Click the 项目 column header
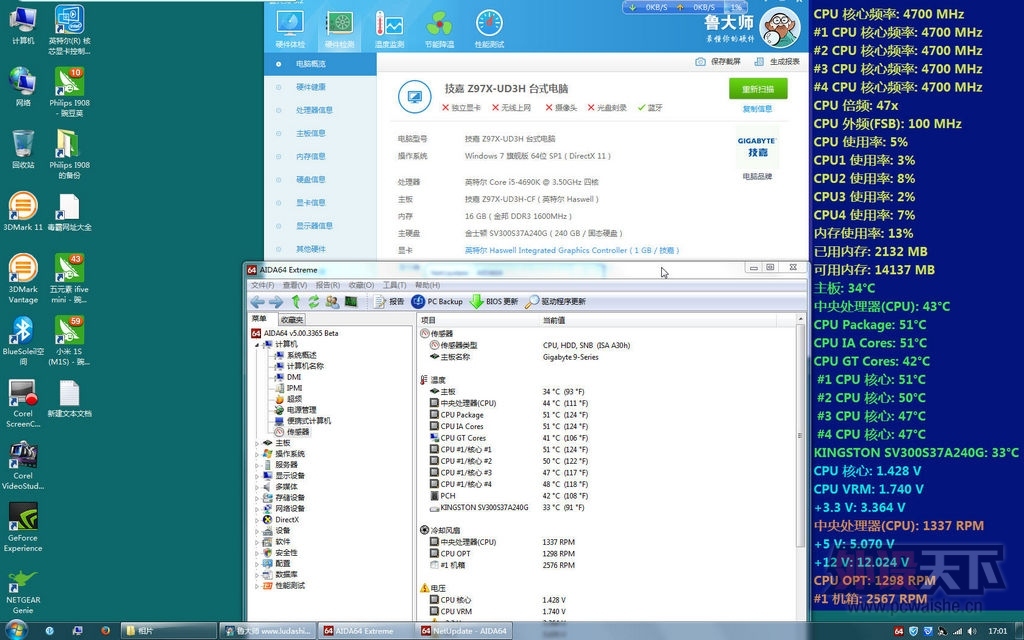1024x640 pixels. coord(428,320)
